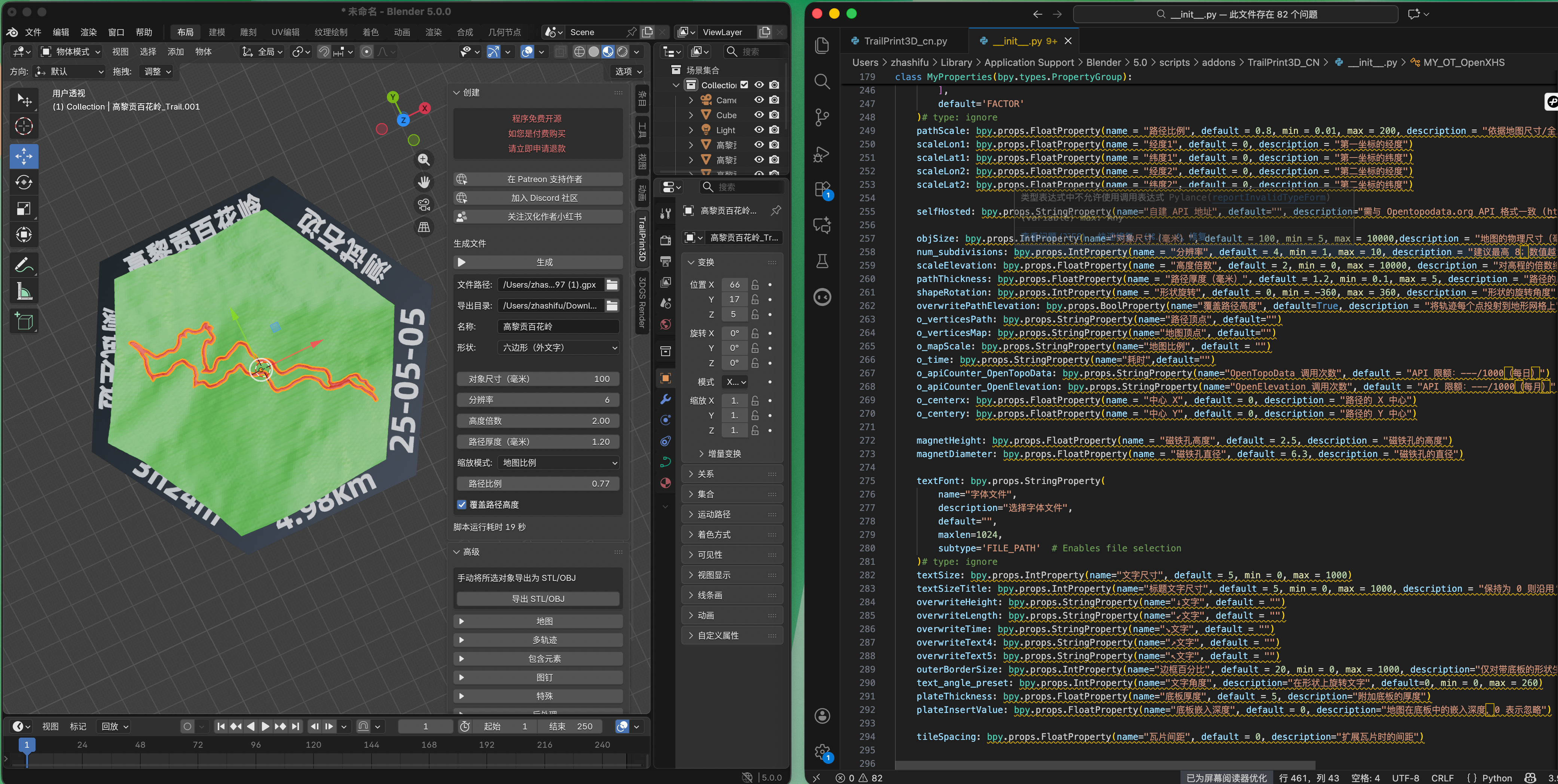The height and width of the screenshot is (784, 1558).
Task: Open VS Code Search sidebar icon
Action: pyautogui.click(x=822, y=81)
